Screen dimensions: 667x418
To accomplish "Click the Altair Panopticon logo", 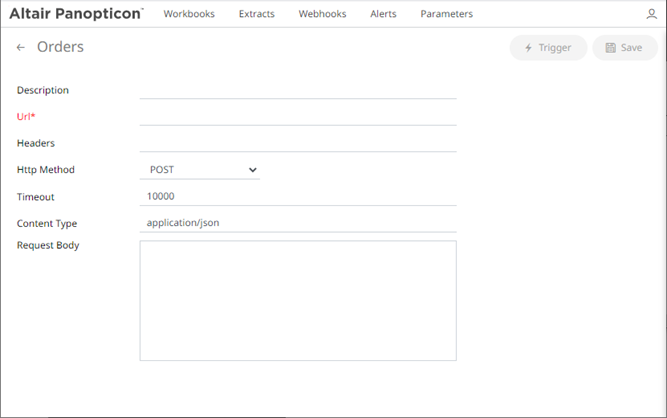I will point(76,14).
